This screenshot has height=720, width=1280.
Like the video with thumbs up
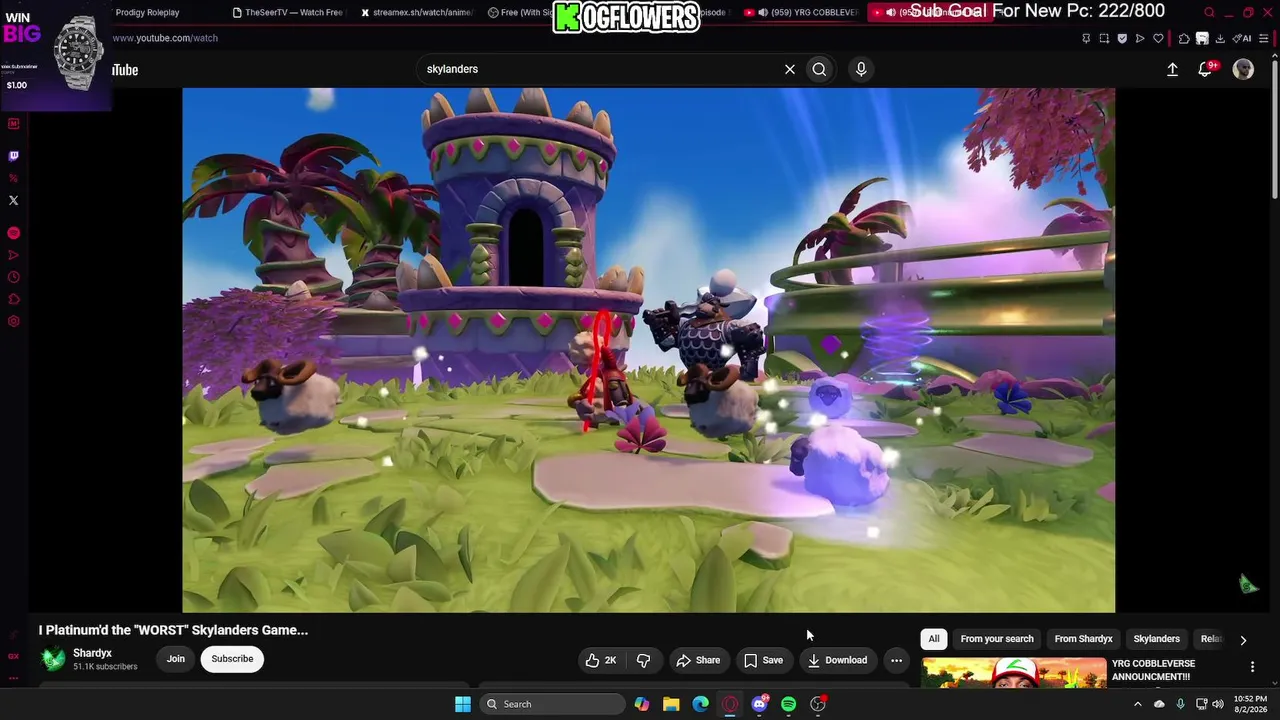[601, 660]
